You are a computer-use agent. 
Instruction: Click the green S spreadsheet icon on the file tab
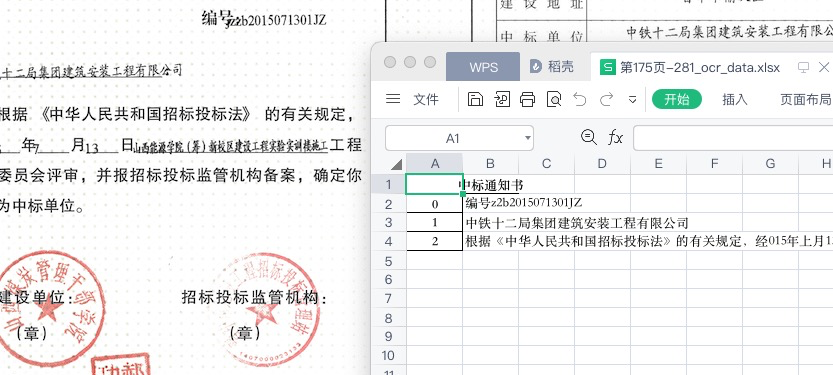[x=607, y=67]
